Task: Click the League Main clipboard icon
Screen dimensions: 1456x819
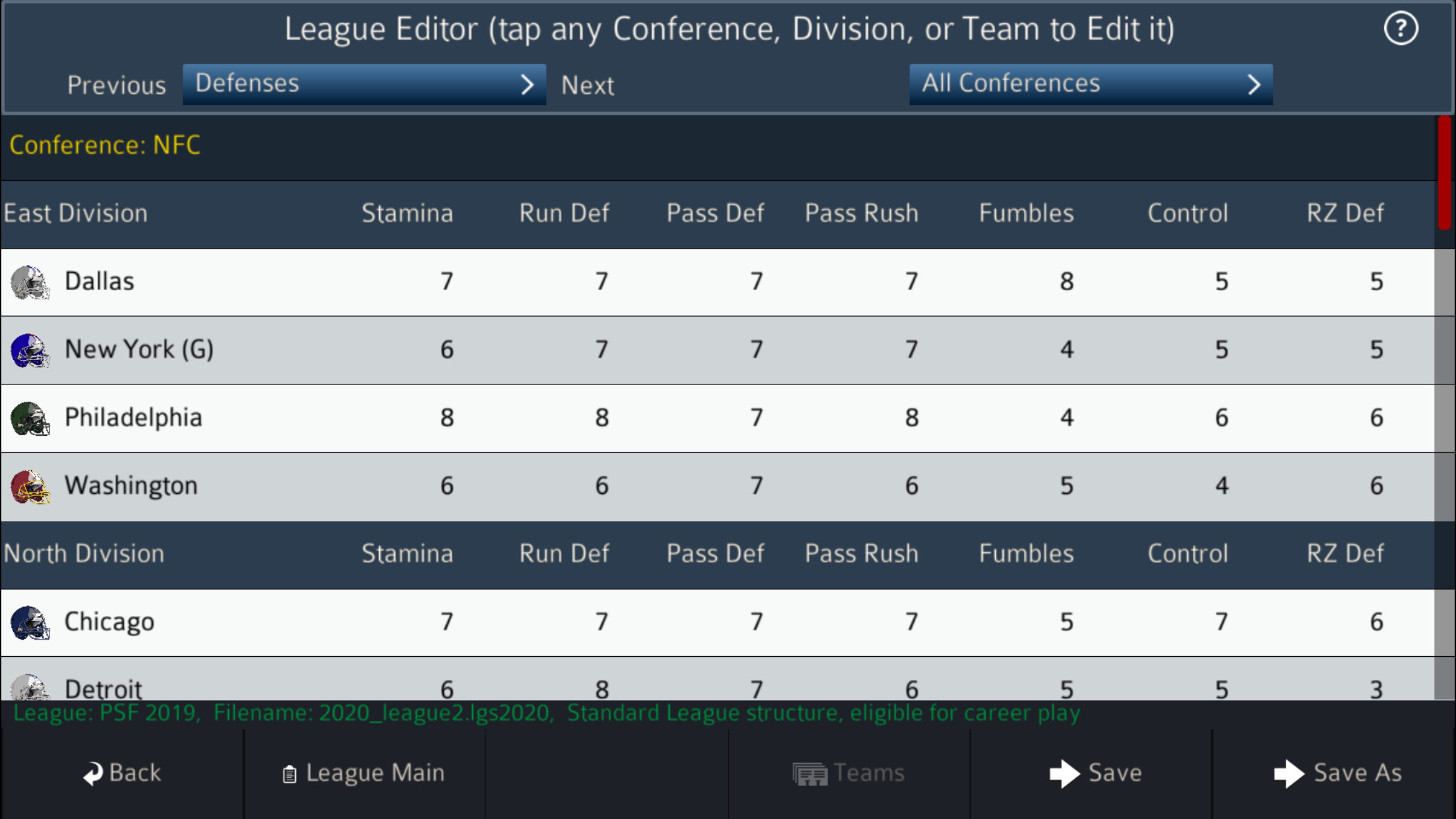Action: point(288,772)
